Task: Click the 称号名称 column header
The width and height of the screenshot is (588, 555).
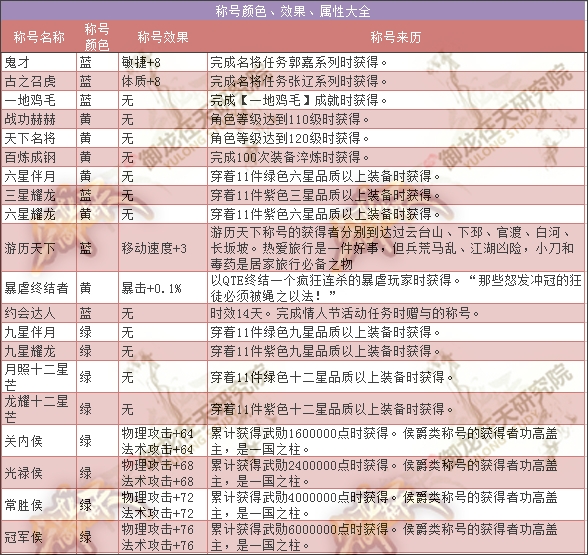Action: pyautogui.click(x=39, y=37)
